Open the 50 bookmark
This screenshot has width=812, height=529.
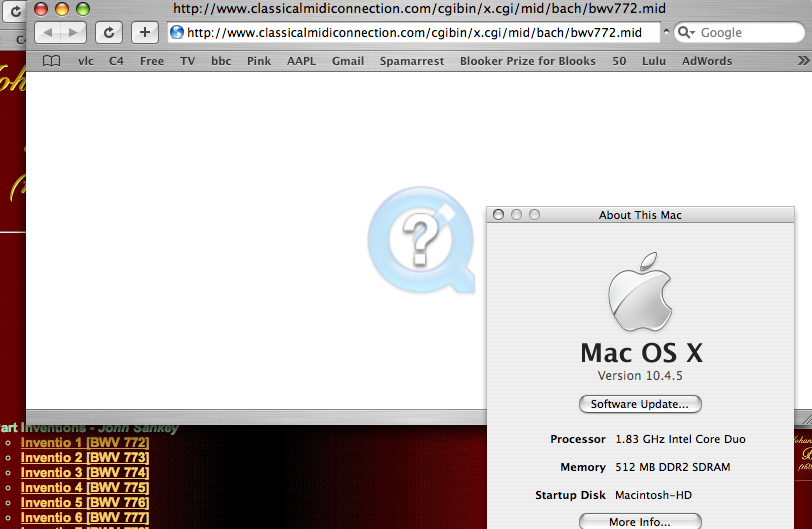pyautogui.click(x=619, y=61)
